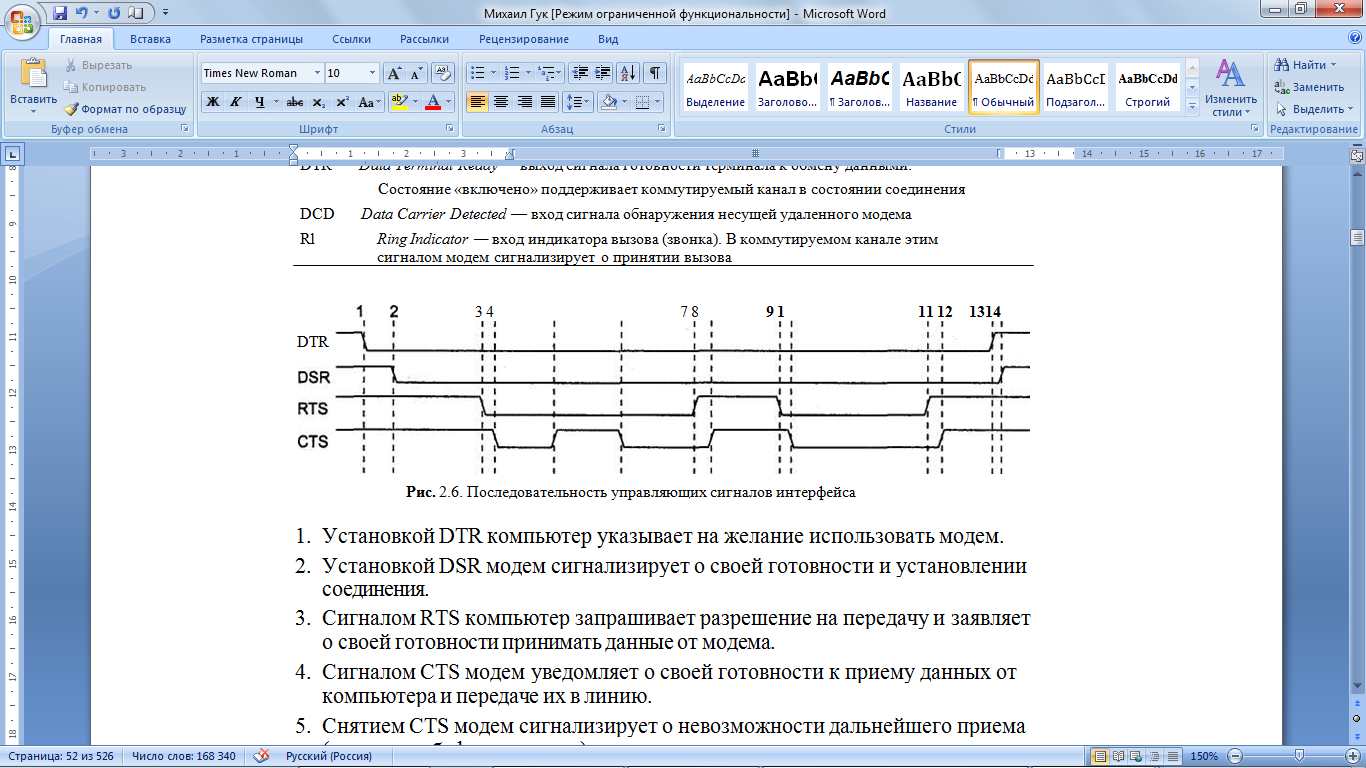Open the Page Layout (Разметка страницы) tab

tap(251, 39)
